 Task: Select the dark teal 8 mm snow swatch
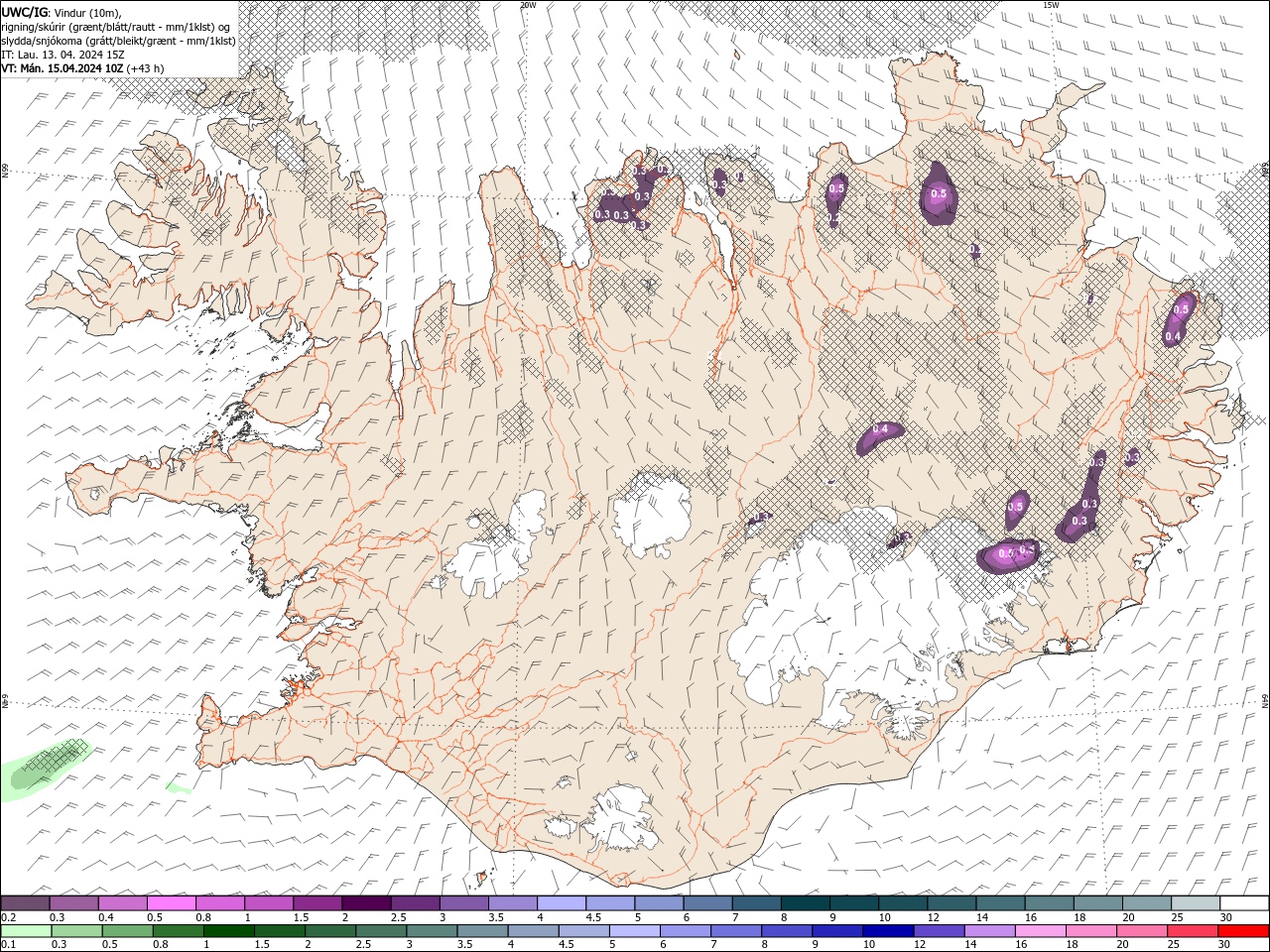[x=805, y=903]
